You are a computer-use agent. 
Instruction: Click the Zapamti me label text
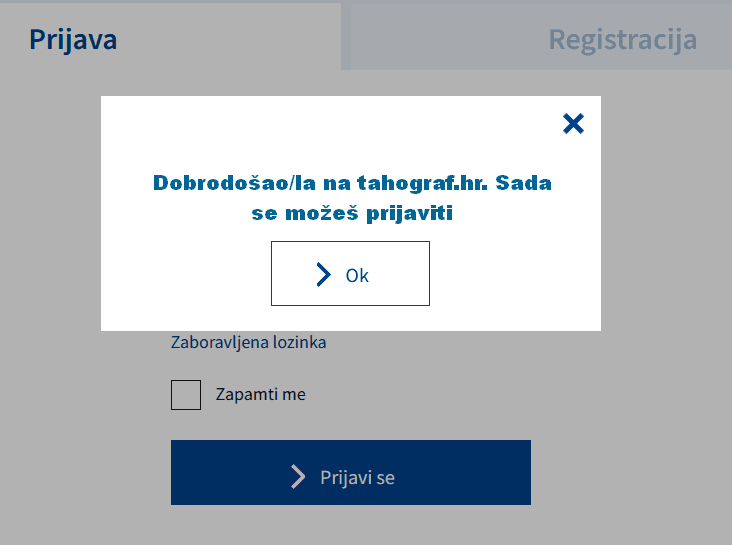tap(260, 394)
